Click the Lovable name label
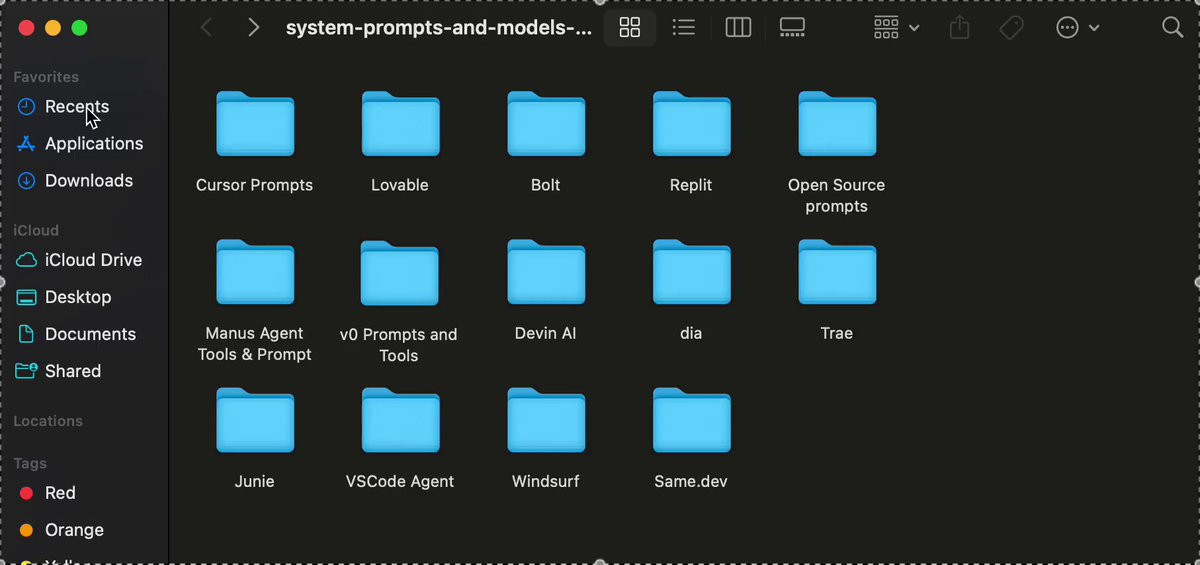The image size is (1200, 565). click(400, 185)
